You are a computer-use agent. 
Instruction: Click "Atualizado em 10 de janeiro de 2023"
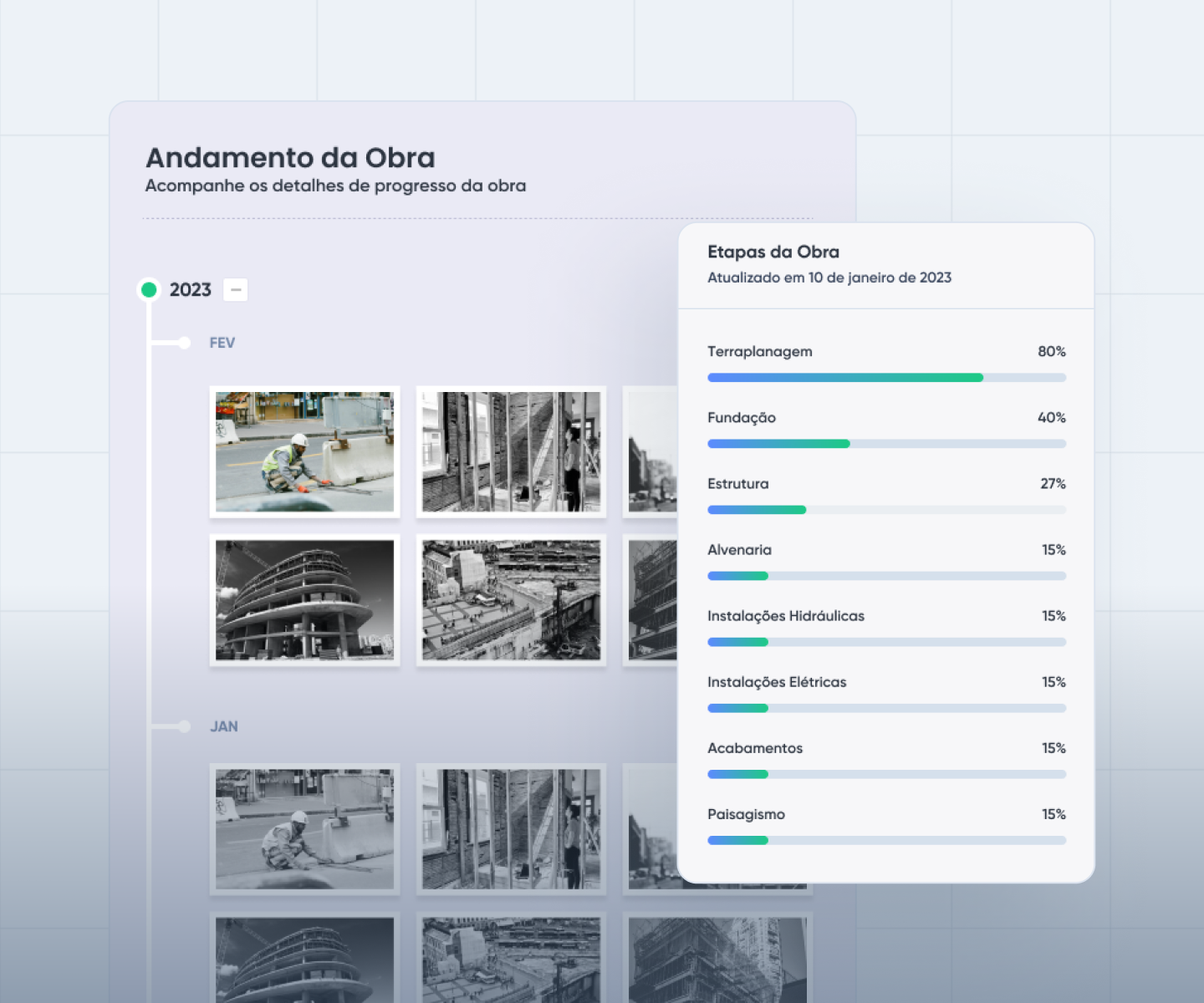(x=829, y=277)
